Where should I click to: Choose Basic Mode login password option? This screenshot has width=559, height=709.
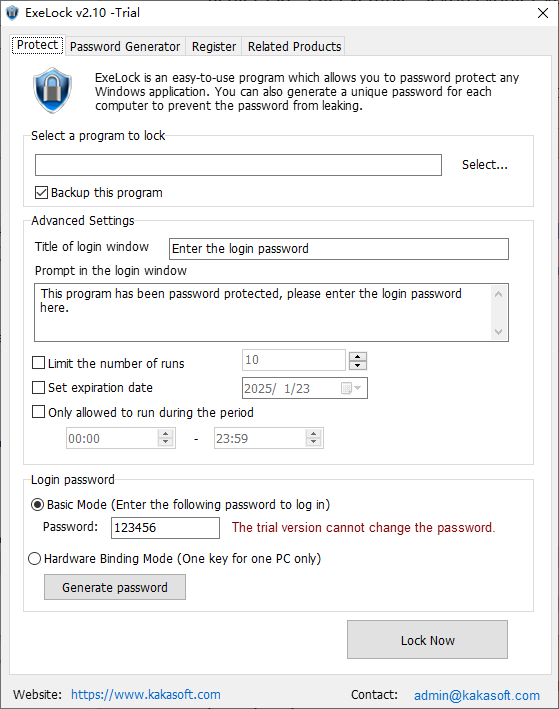pyautogui.click(x=37, y=505)
